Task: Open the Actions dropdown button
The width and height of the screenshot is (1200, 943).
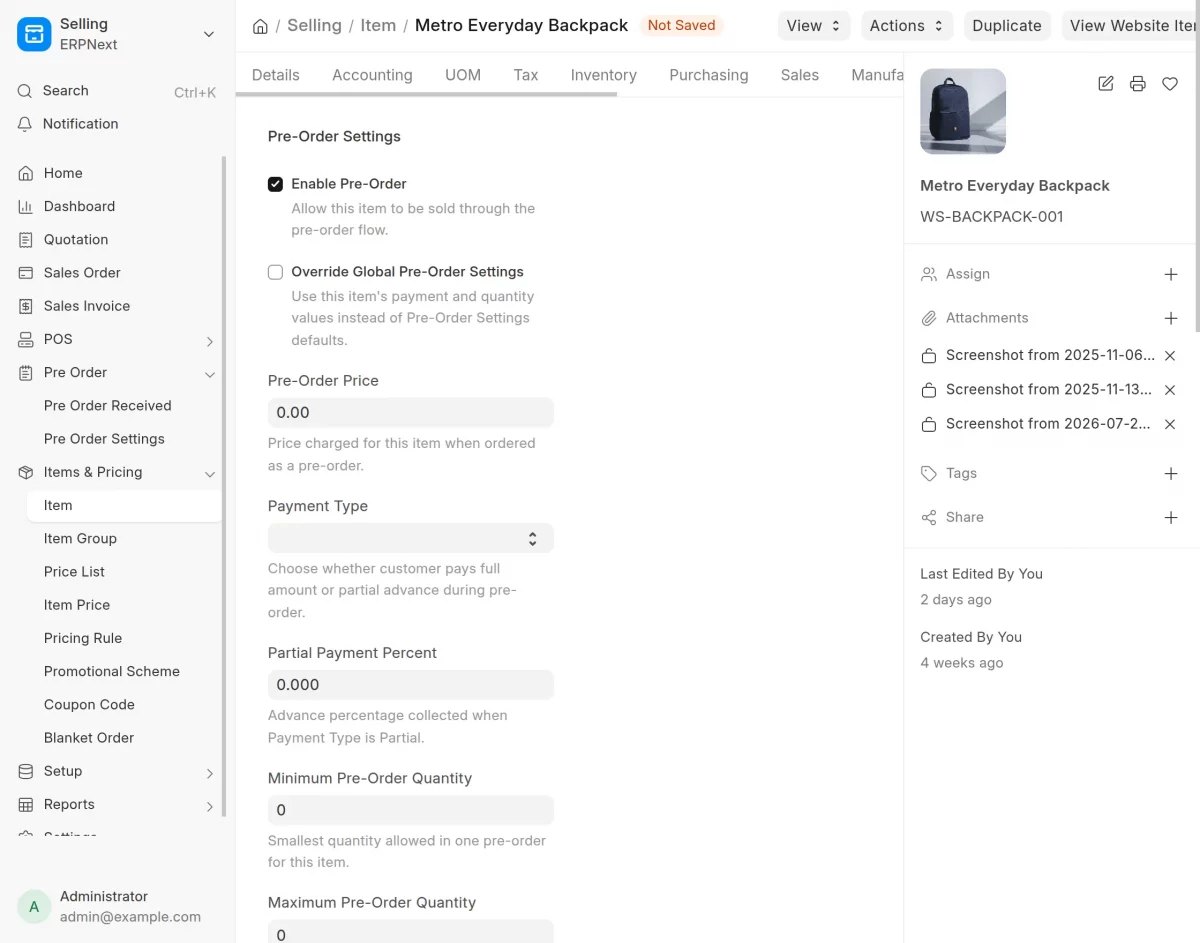Action: (x=907, y=26)
